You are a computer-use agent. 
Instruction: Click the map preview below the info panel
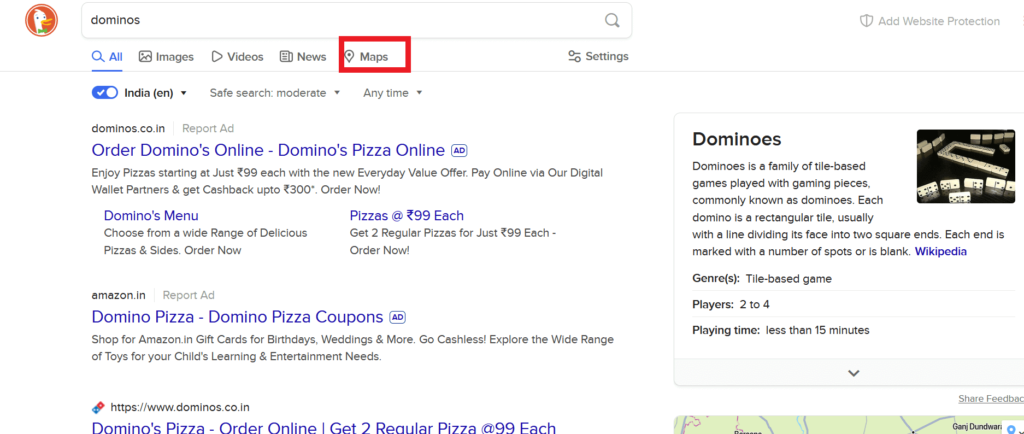coord(848,425)
